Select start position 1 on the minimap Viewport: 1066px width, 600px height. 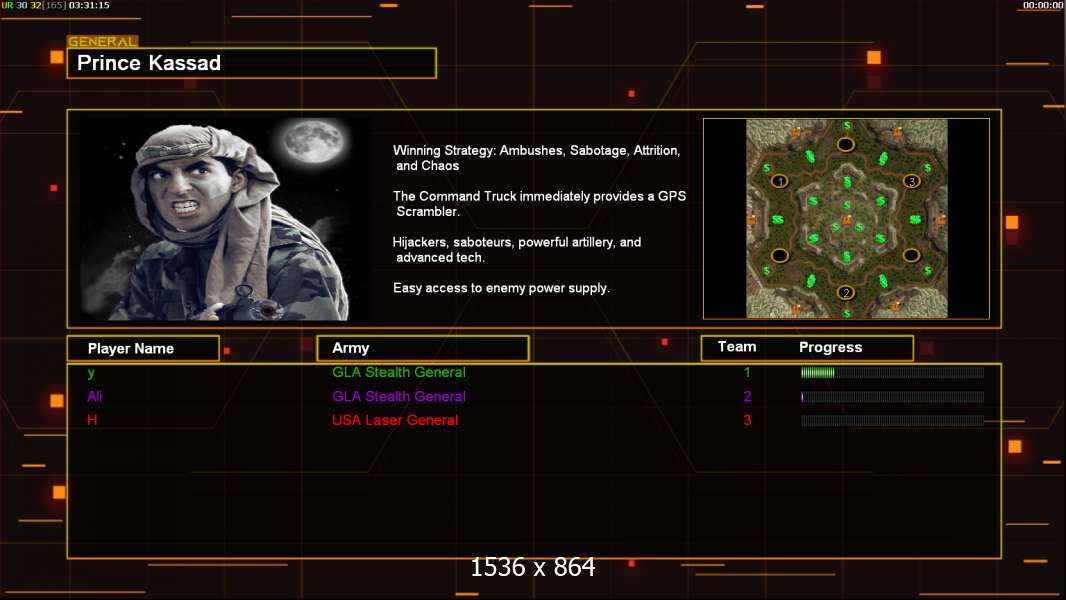[780, 181]
